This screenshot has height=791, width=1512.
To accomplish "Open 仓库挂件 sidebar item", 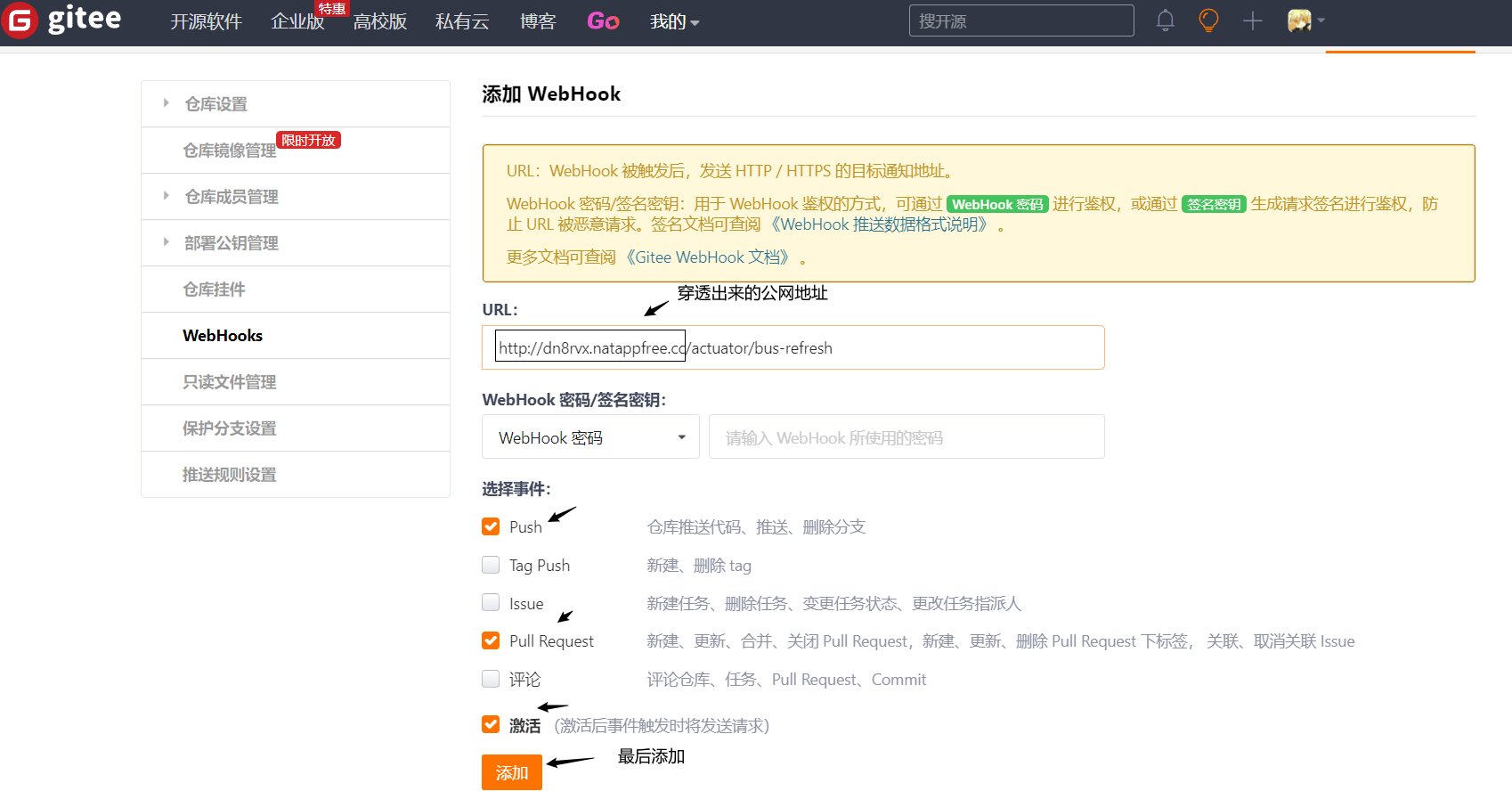I will coord(296,289).
